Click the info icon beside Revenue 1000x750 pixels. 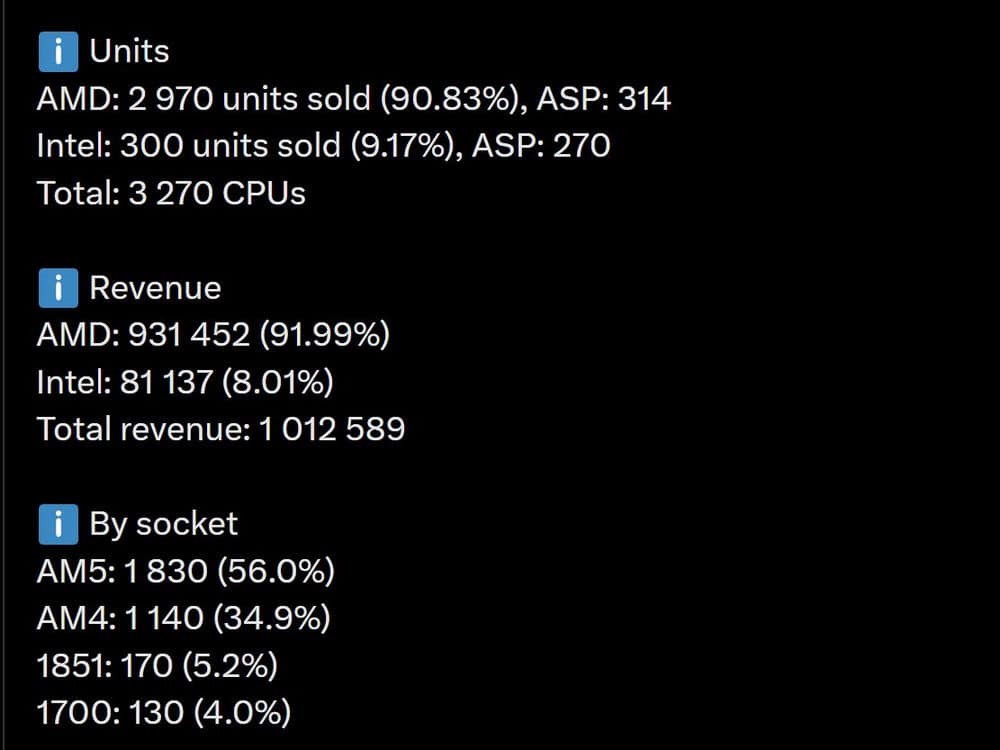click(58, 288)
